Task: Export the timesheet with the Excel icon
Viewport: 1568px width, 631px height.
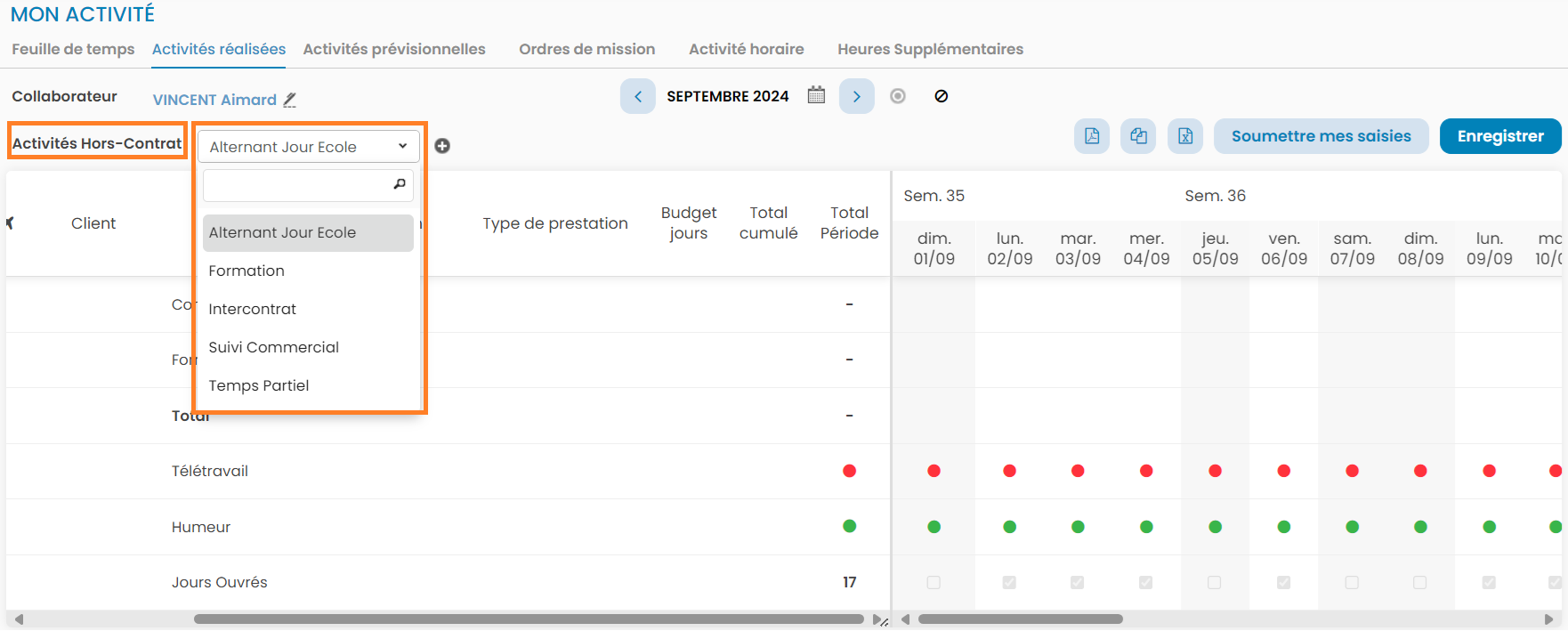Action: point(1185,136)
